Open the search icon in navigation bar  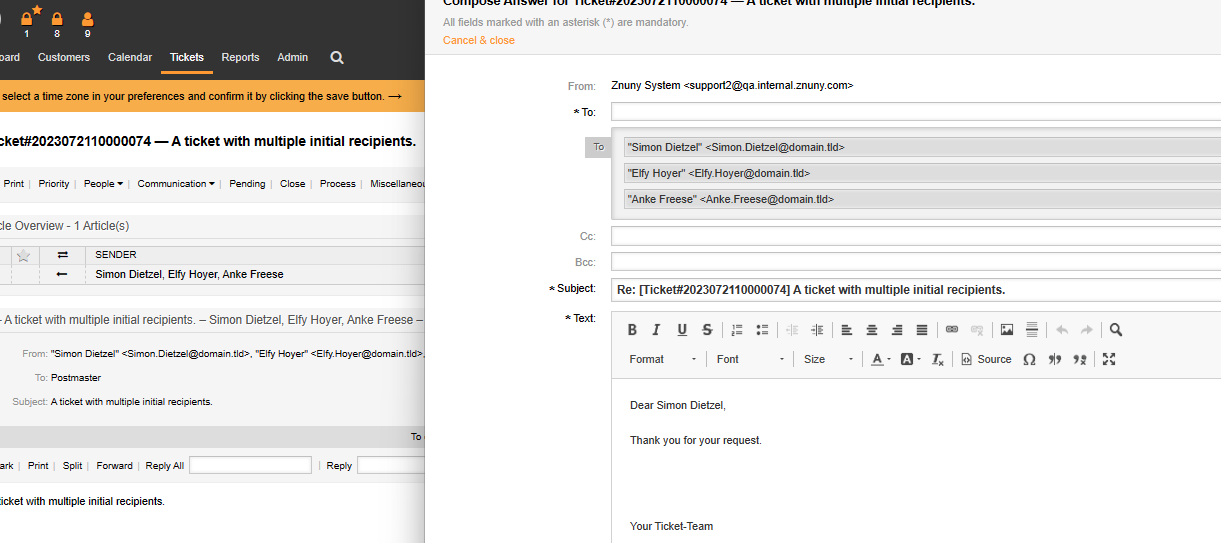tap(337, 58)
